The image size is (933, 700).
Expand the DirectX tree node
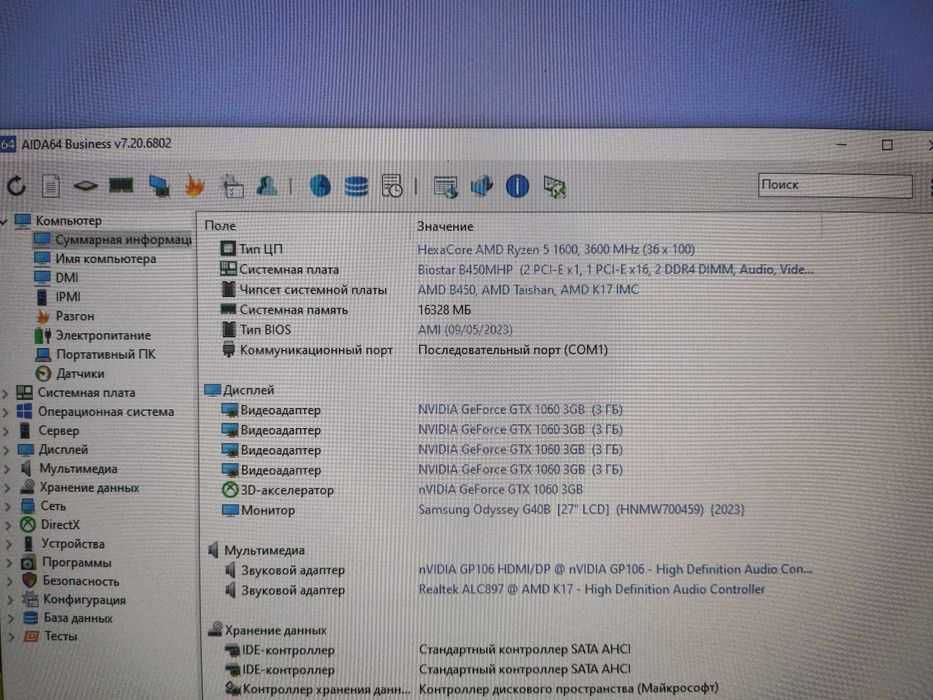coord(8,526)
